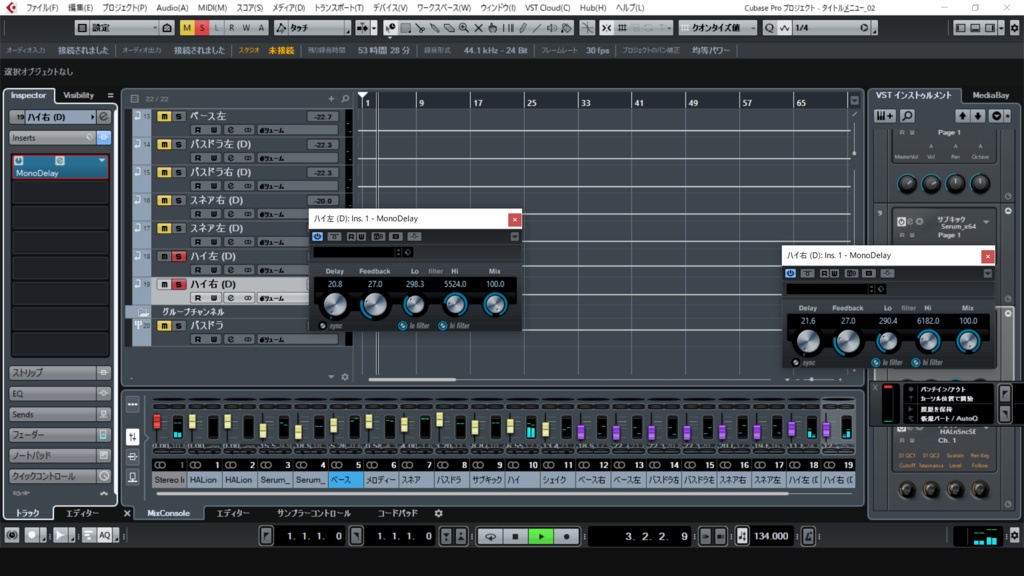
Task: Switch to the MediaBay tab
Action: [x=990, y=95]
